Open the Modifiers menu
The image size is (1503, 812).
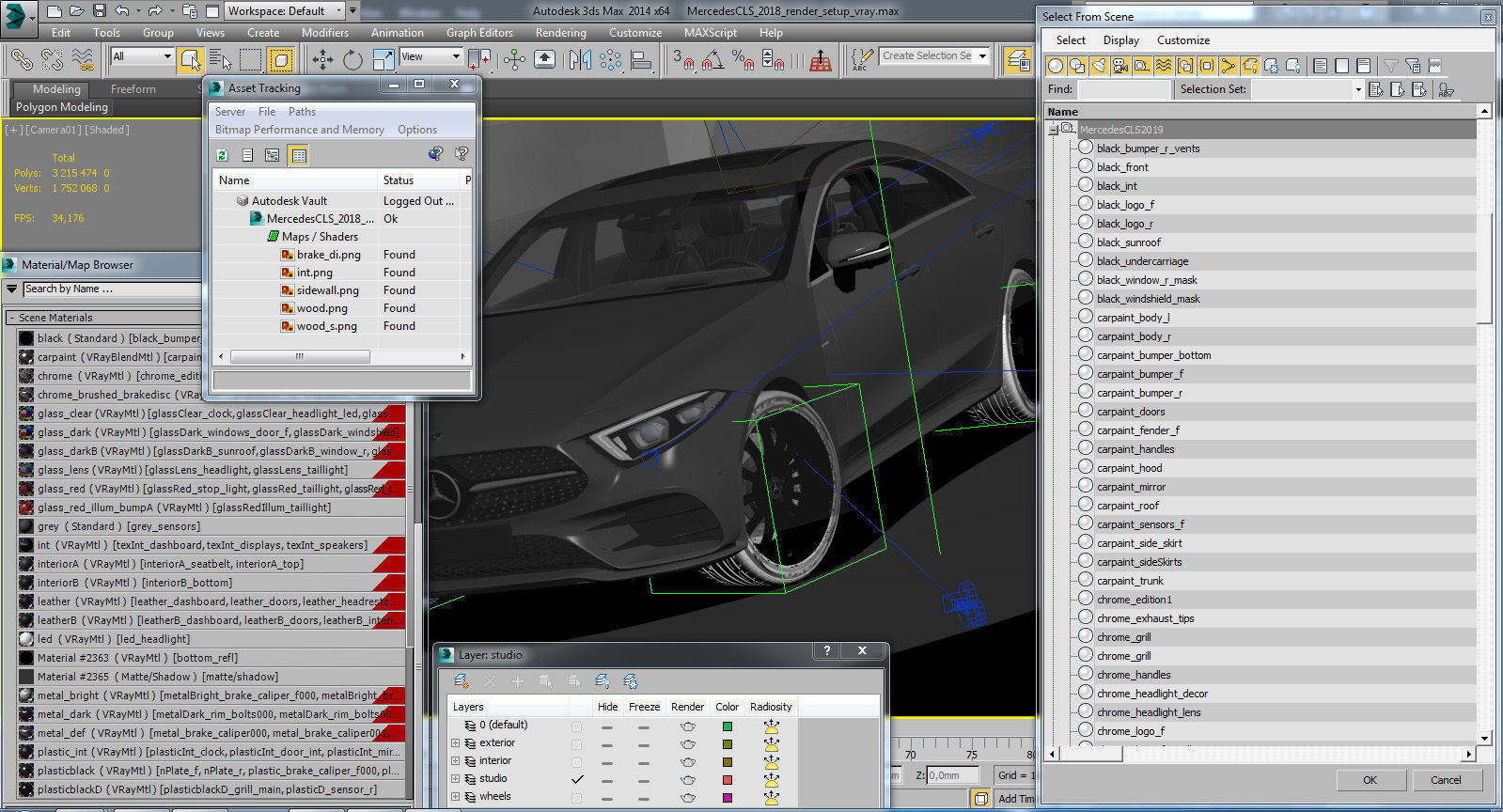pyautogui.click(x=325, y=33)
